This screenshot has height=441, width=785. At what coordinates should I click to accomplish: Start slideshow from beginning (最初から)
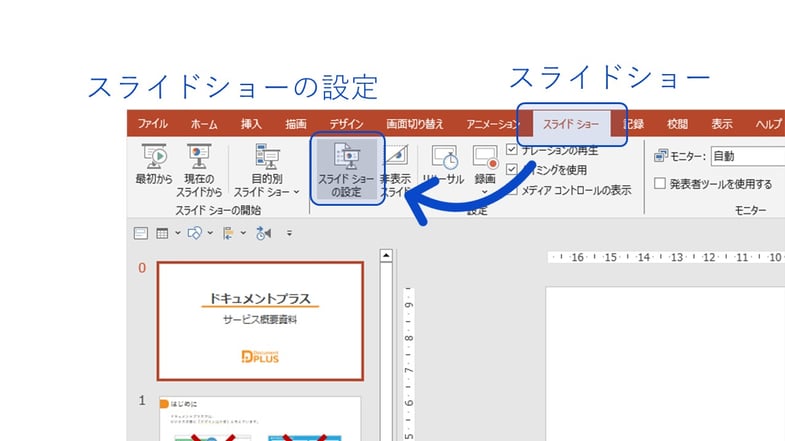[x=154, y=164]
